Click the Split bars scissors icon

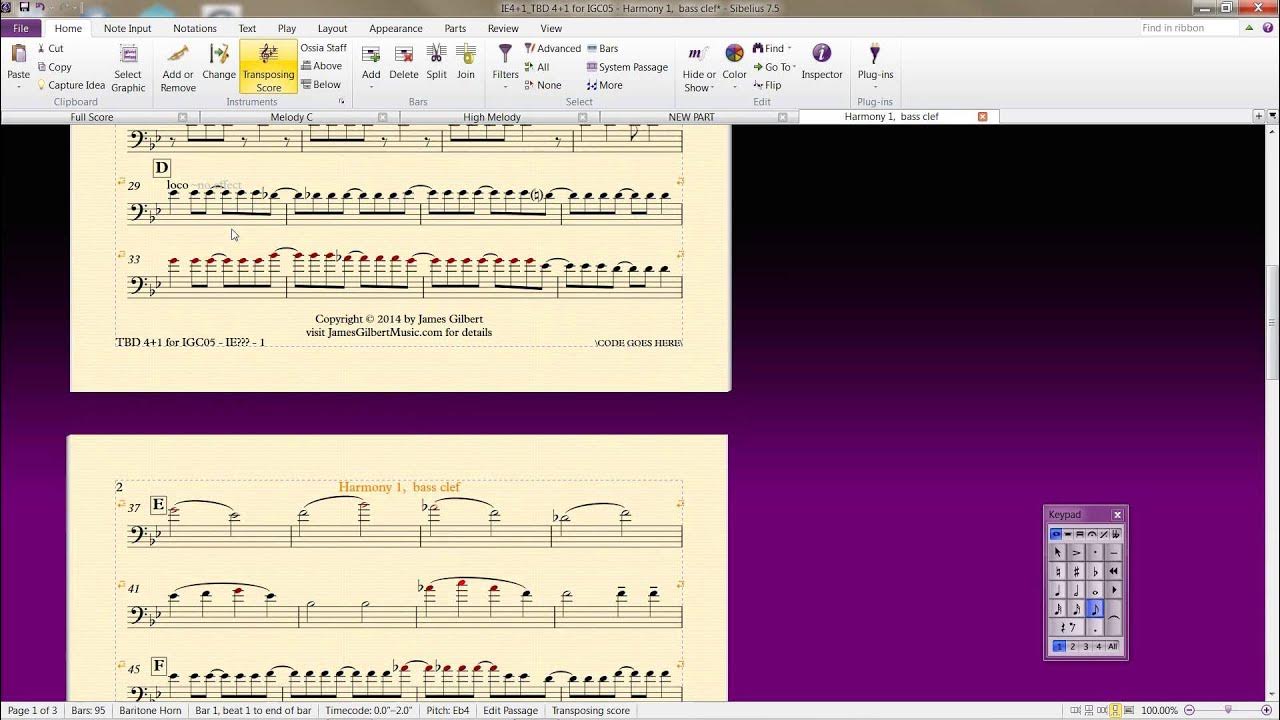coord(436,53)
